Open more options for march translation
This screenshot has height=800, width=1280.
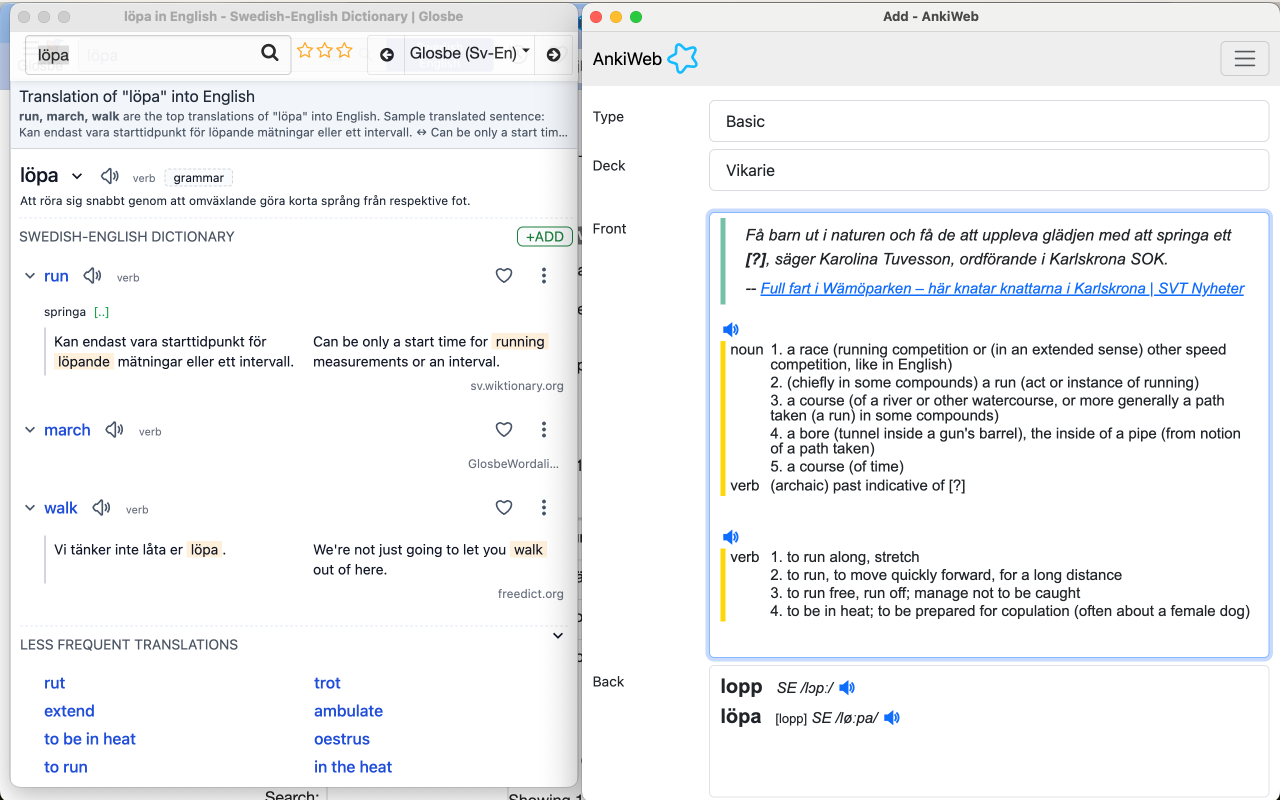[544, 429]
